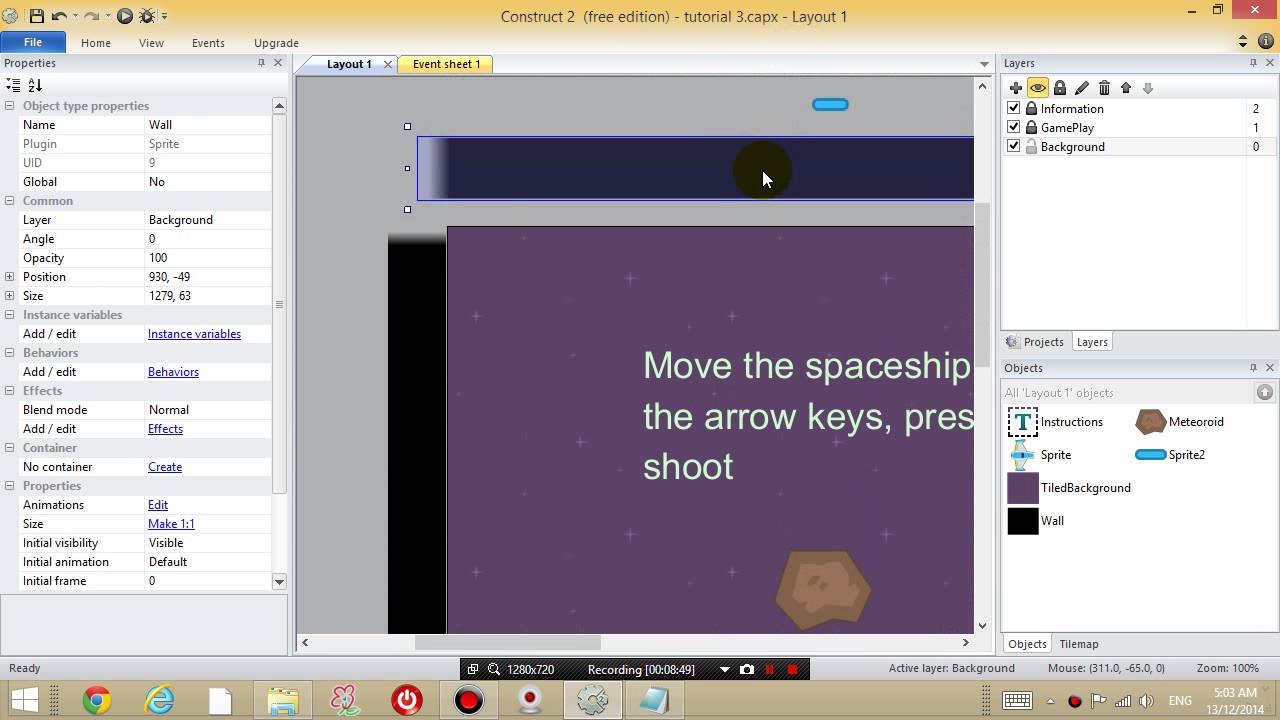This screenshot has width=1280, height=720.
Task: Switch to the Tilemap panel tab
Action: coord(1079,644)
